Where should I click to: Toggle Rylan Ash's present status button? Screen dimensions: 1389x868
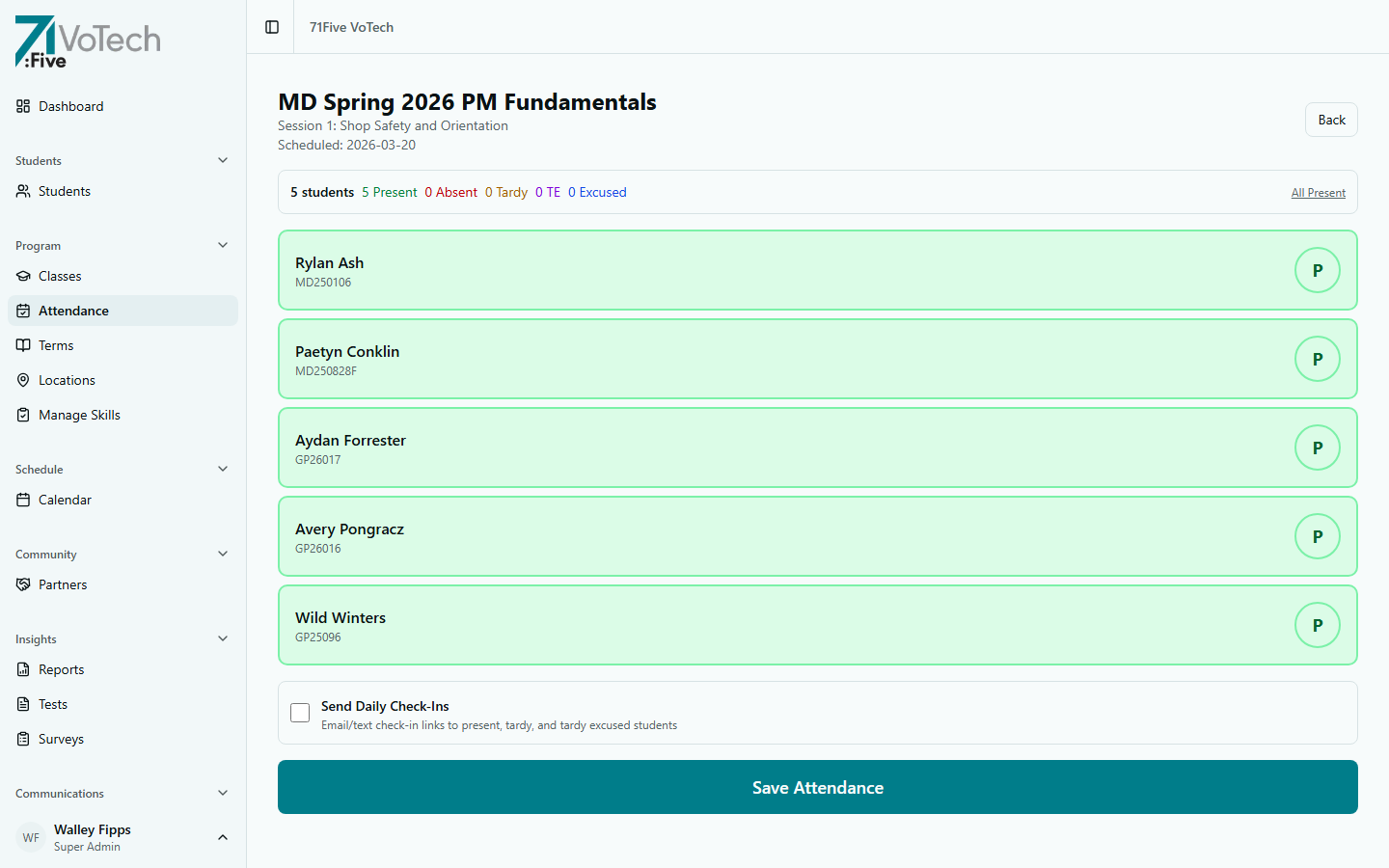coord(1317,270)
